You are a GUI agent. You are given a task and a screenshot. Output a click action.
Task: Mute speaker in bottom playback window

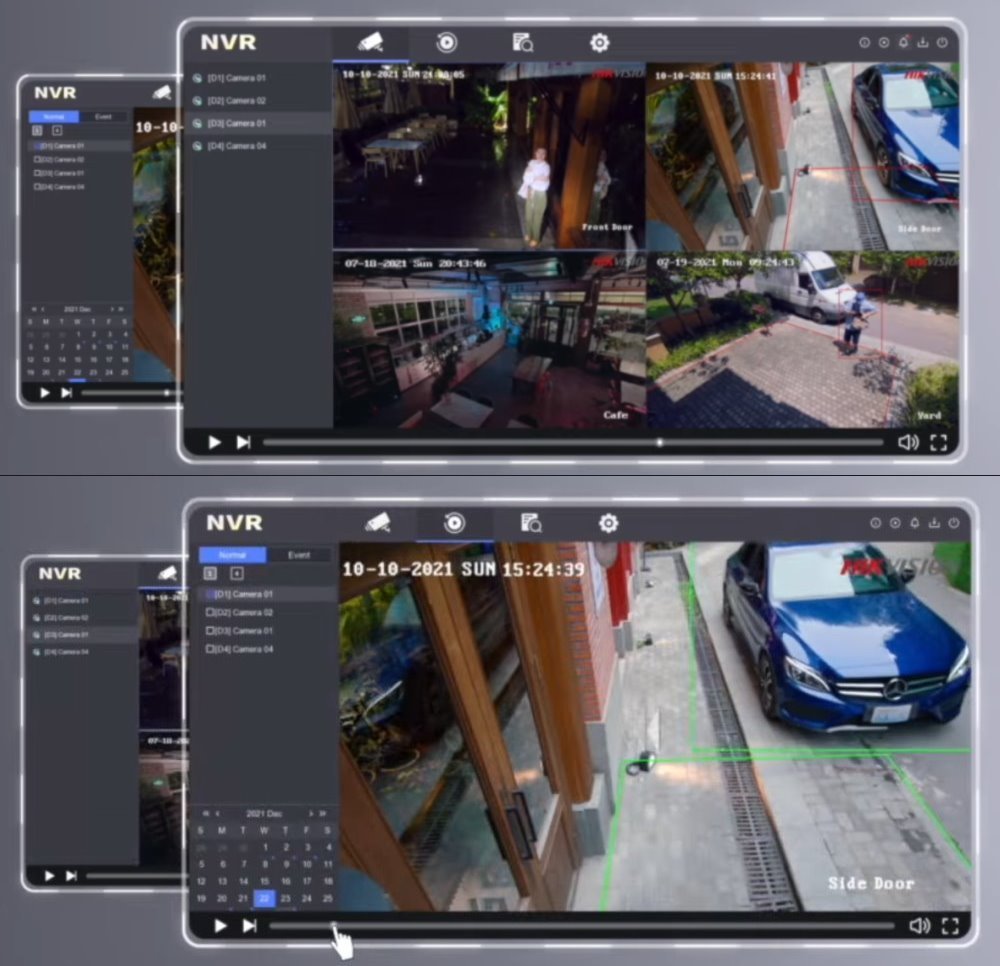919,926
